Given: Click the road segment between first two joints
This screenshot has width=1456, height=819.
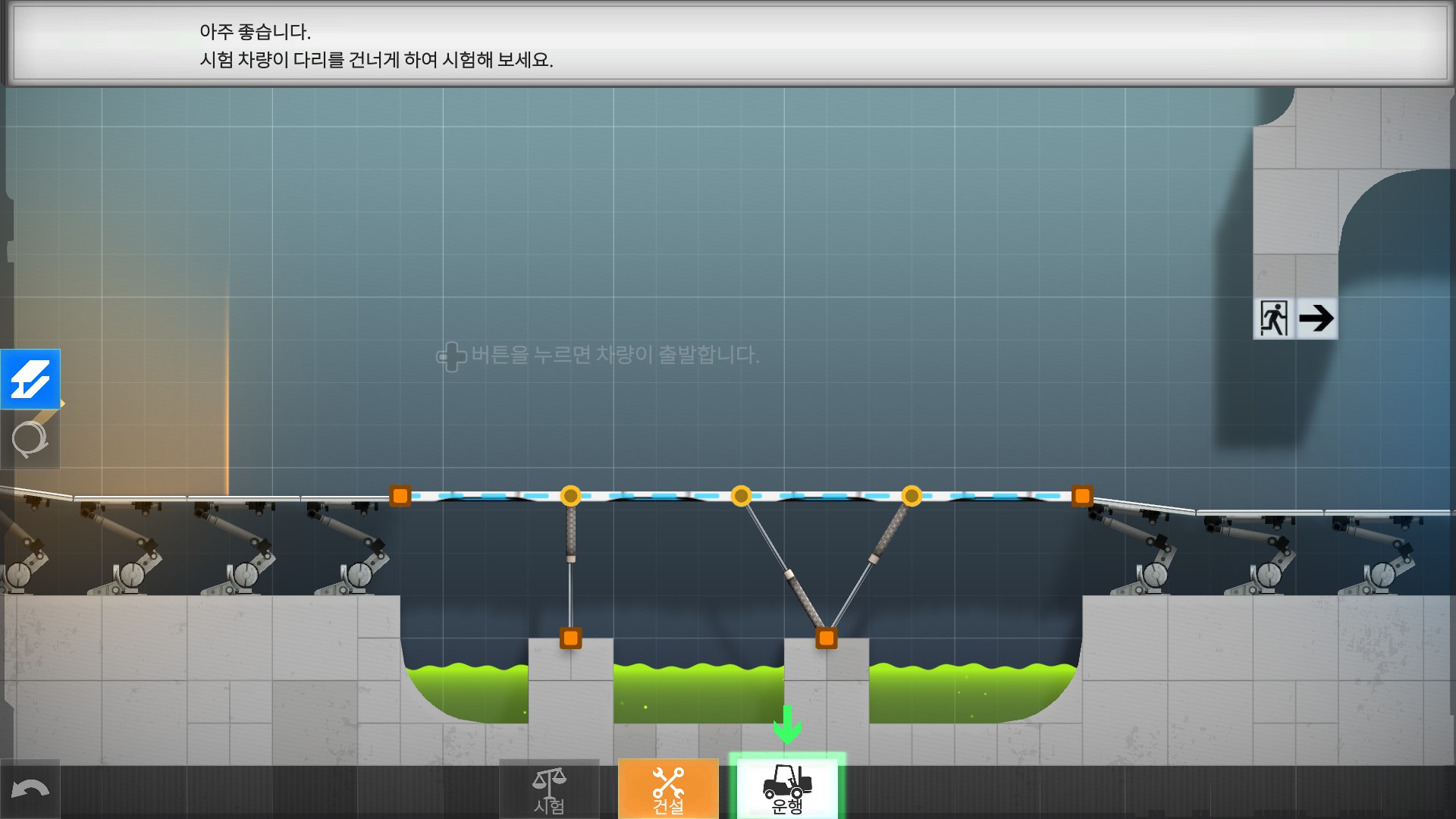Looking at the screenshot, I should point(656,496).
